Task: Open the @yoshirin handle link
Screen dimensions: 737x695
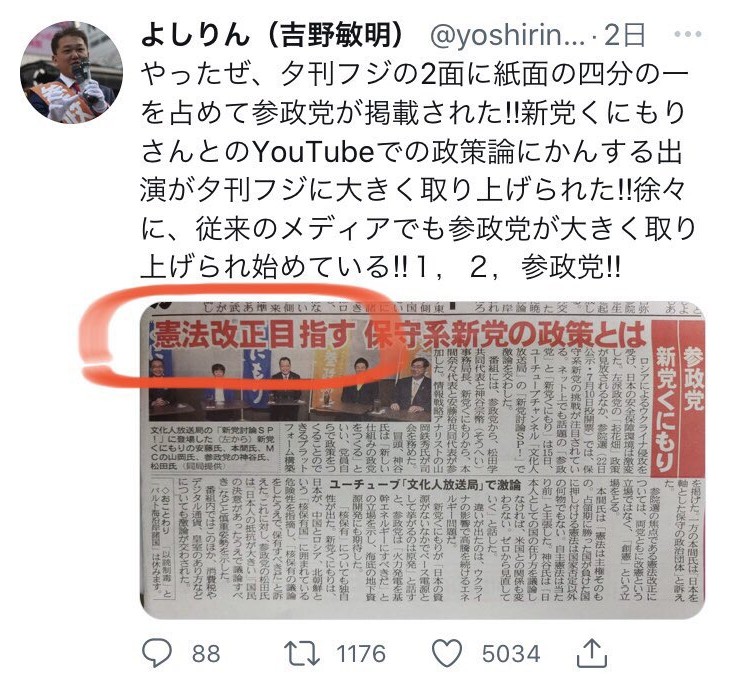Action: point(507,35)
